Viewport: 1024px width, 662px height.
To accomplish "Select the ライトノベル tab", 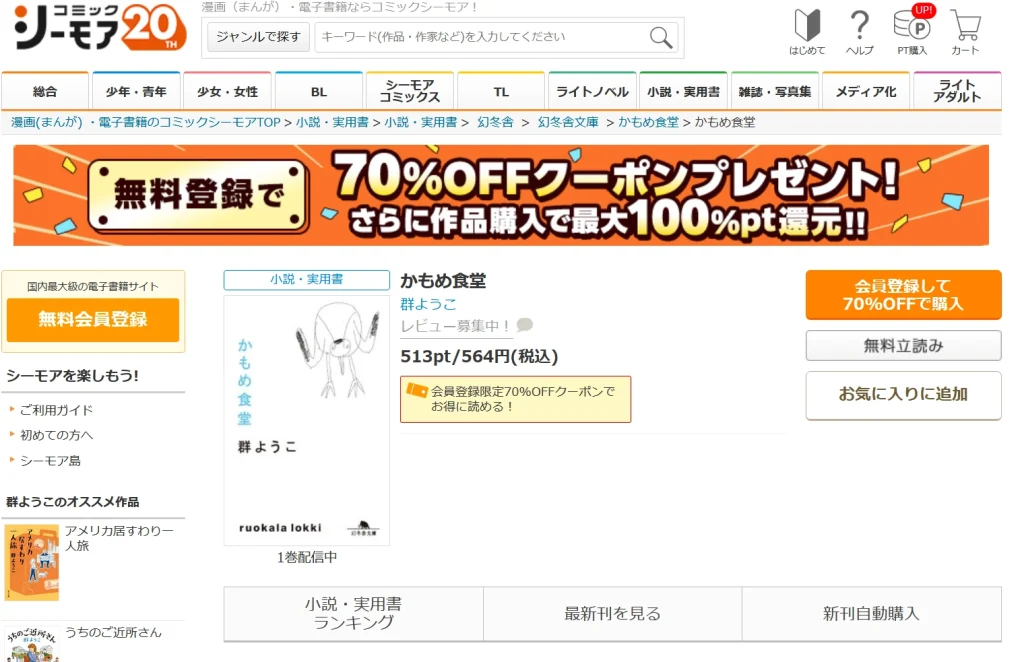I will click(592, 91).
